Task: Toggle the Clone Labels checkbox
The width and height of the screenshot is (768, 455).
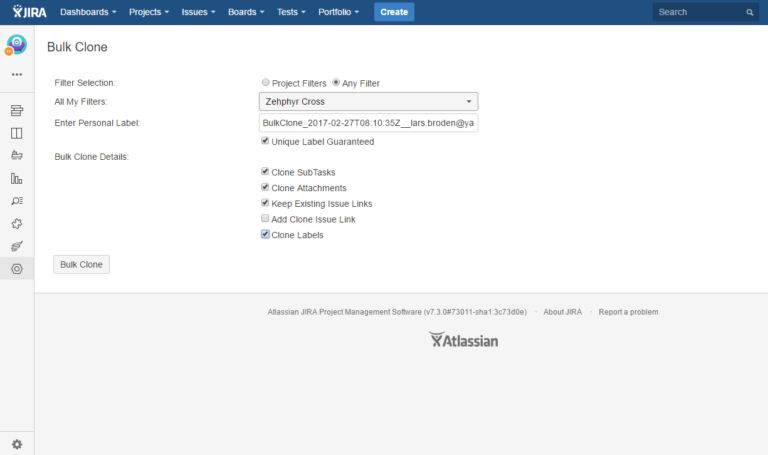Action: (x=265, y=234)
